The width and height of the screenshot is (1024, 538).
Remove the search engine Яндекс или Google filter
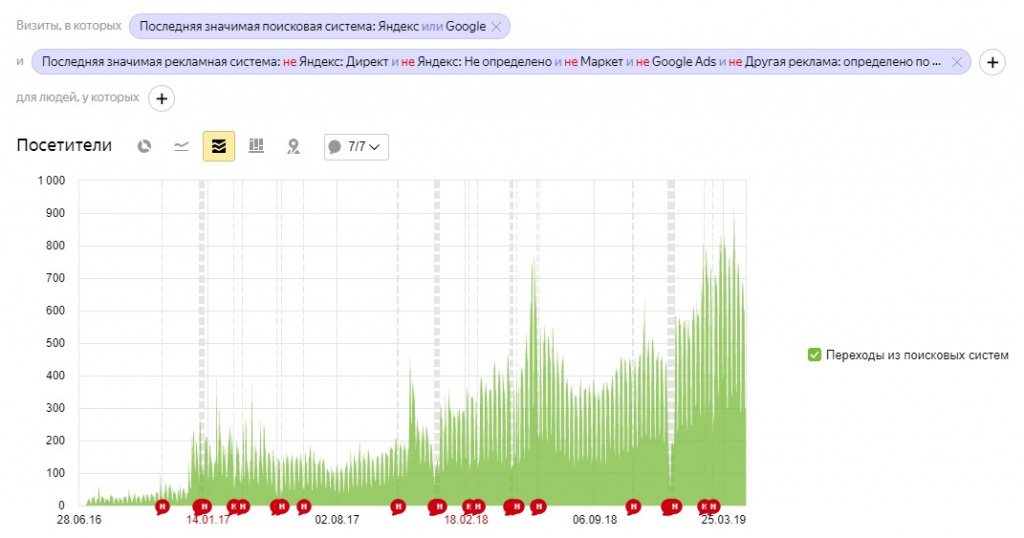(x=496, y=27)
